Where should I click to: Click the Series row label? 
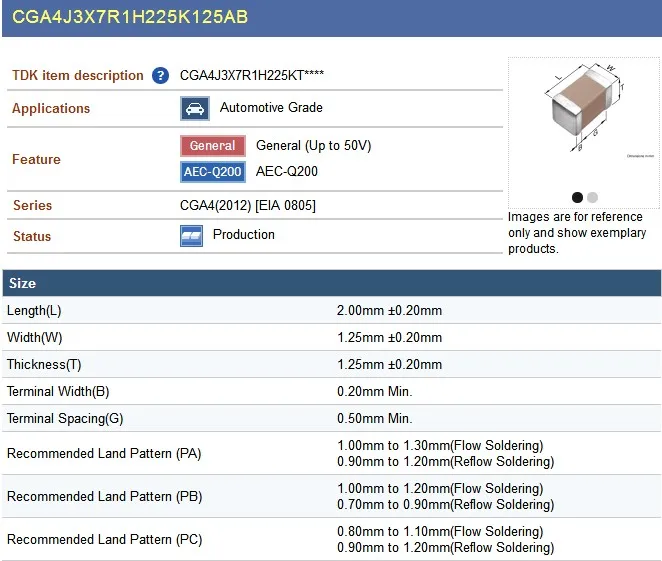click(33, 206)
